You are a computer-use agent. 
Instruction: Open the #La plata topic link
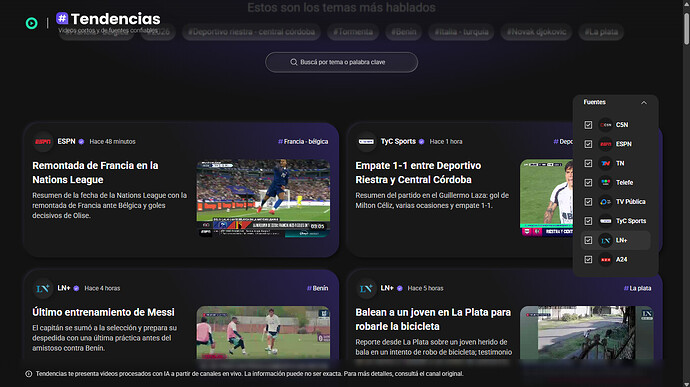coord(637,288)
